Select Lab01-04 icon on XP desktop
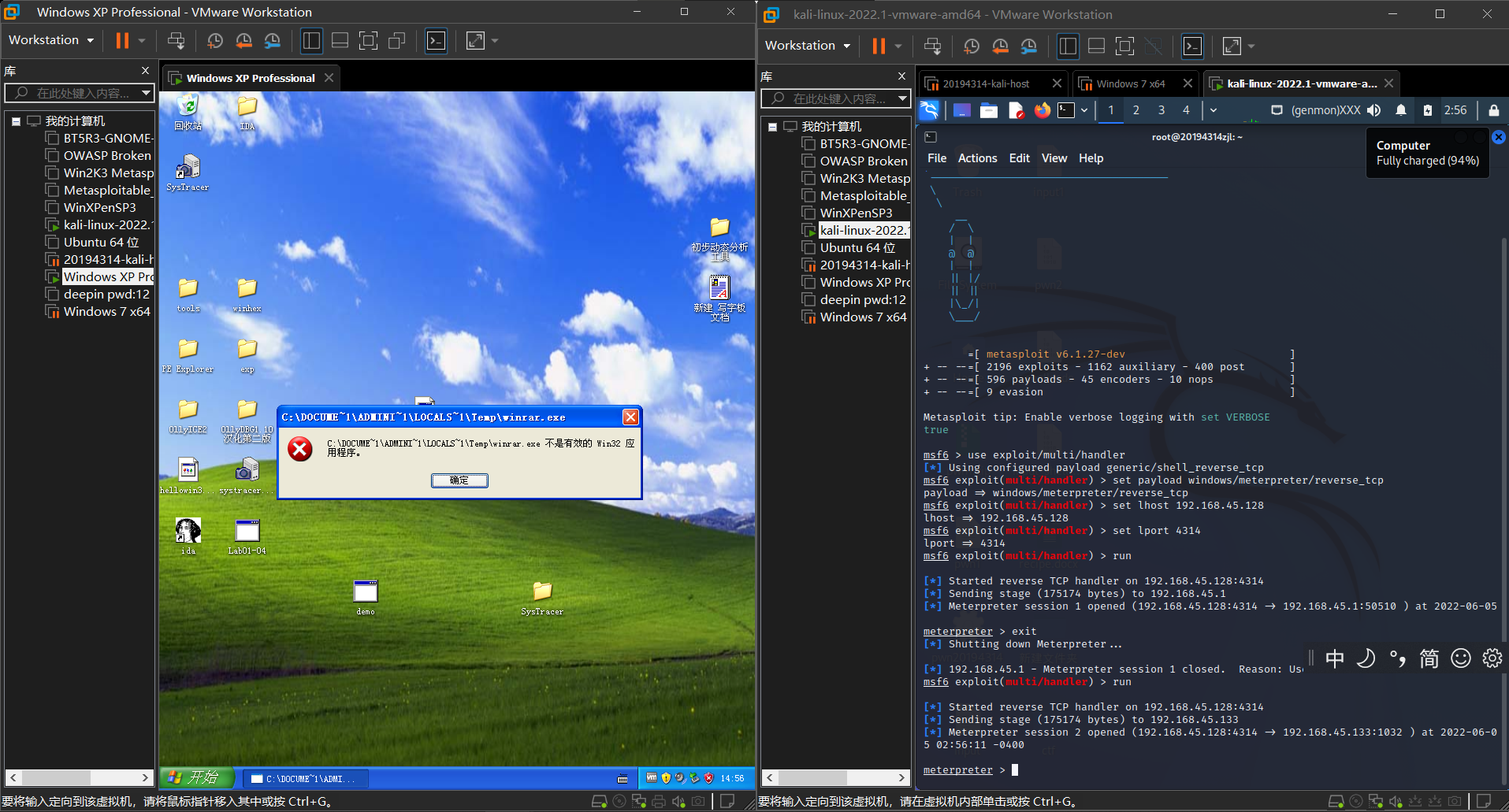 [247, 537]
